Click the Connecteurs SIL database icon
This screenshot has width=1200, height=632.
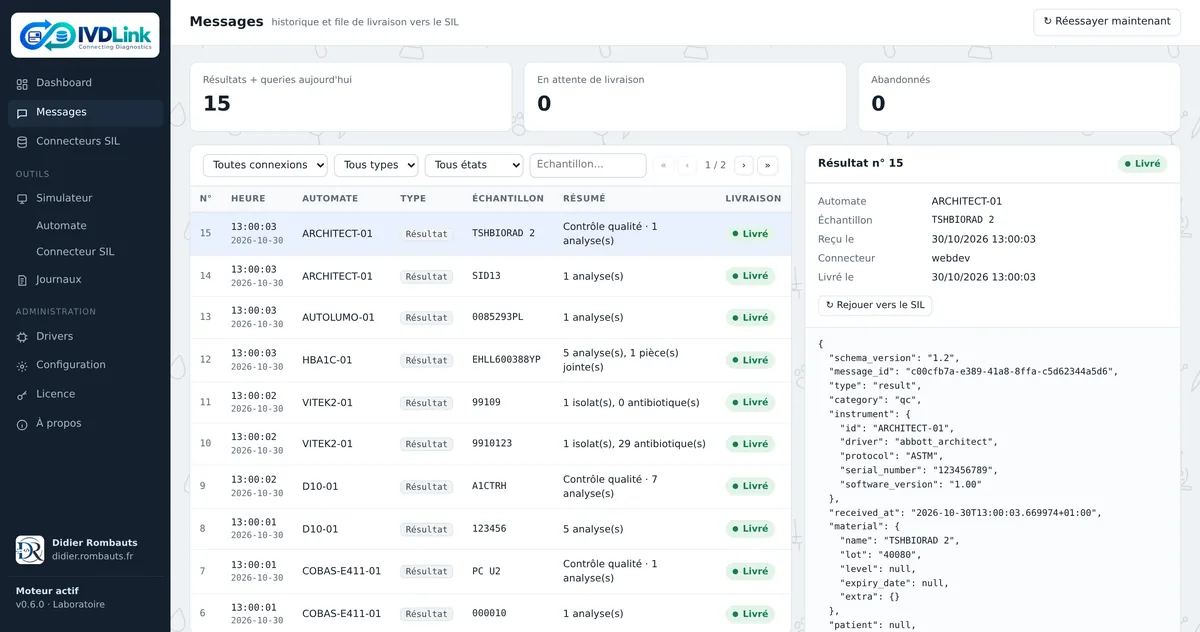click(x=22, y=142)
